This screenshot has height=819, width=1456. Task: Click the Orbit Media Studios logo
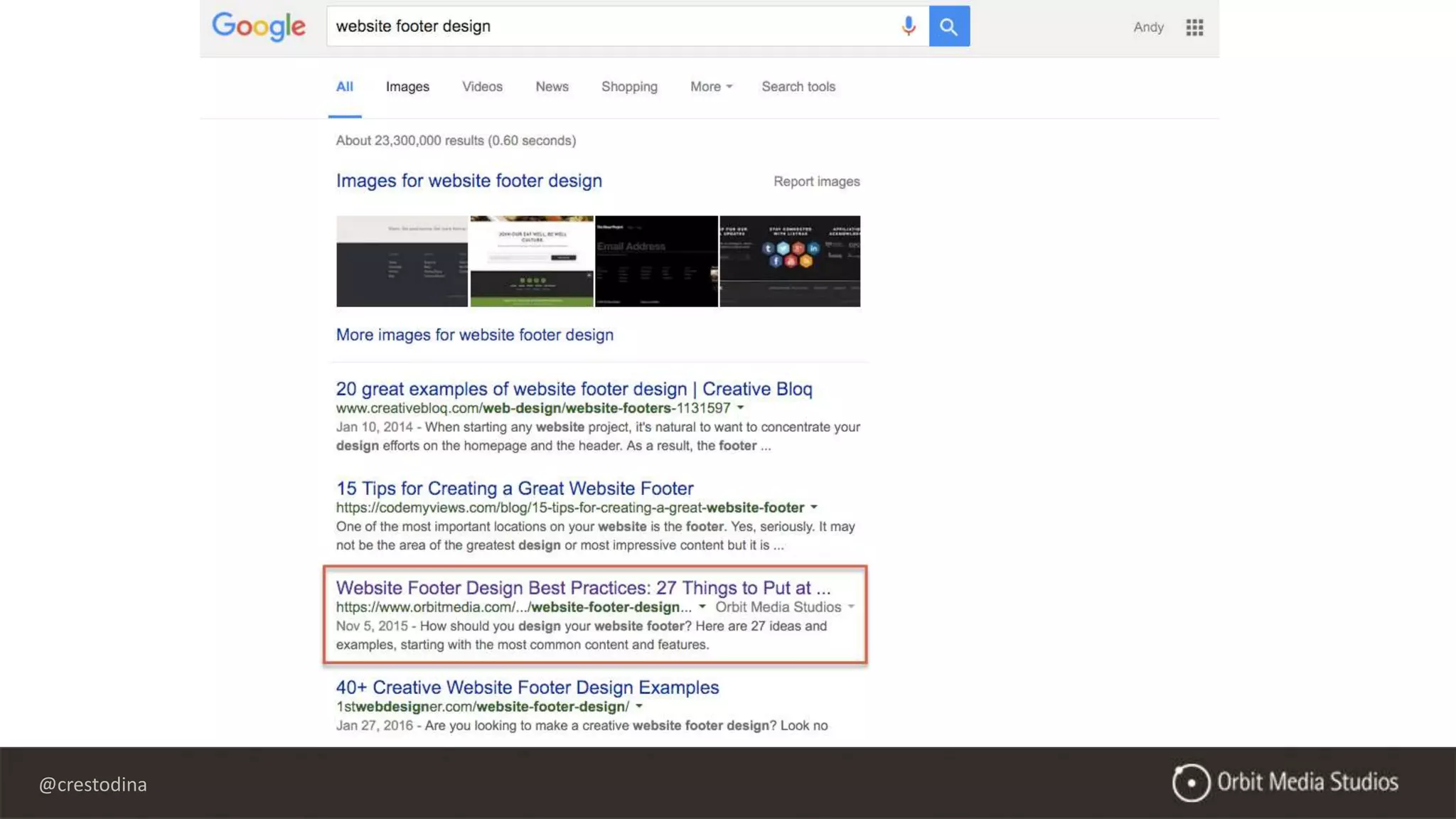click(x=1285, y=783)
